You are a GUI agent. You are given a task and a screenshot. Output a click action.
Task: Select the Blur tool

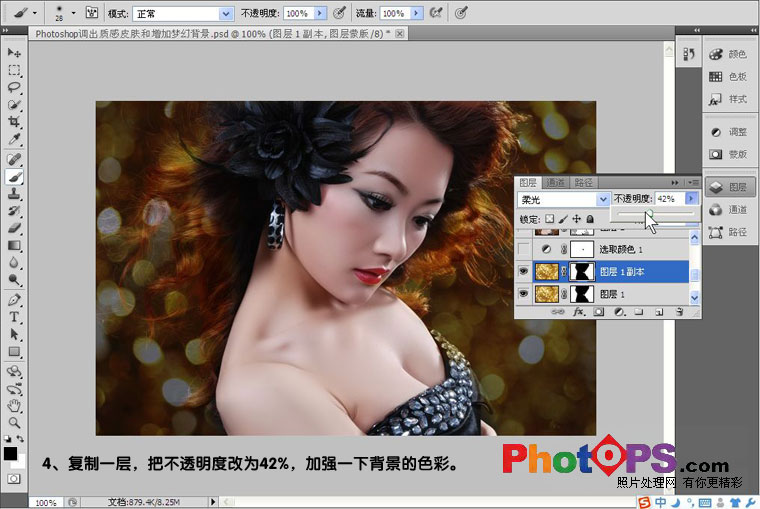pos(14,262)
